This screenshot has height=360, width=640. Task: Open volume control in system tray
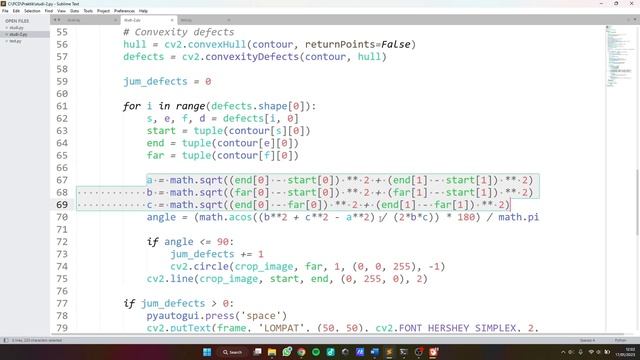[598, 352]
